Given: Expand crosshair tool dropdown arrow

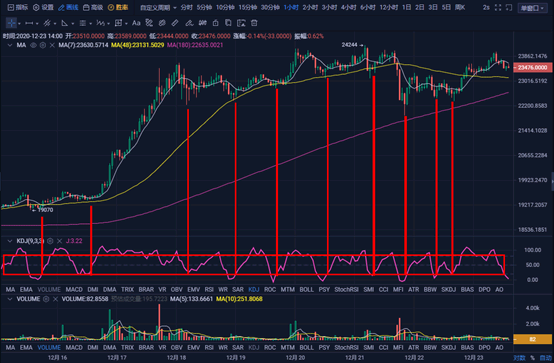Looking at the screenshot, I should (x=19, y=24).
